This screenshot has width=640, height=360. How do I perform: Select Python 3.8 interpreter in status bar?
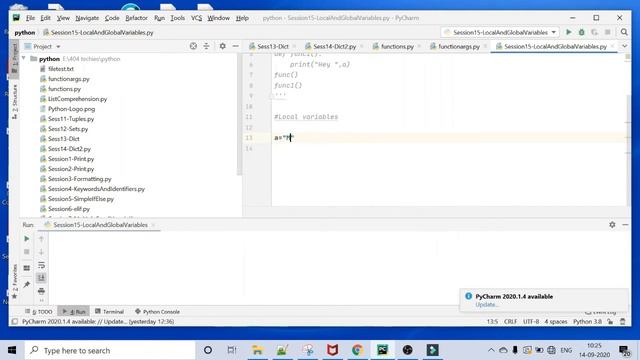click(587, 322)
